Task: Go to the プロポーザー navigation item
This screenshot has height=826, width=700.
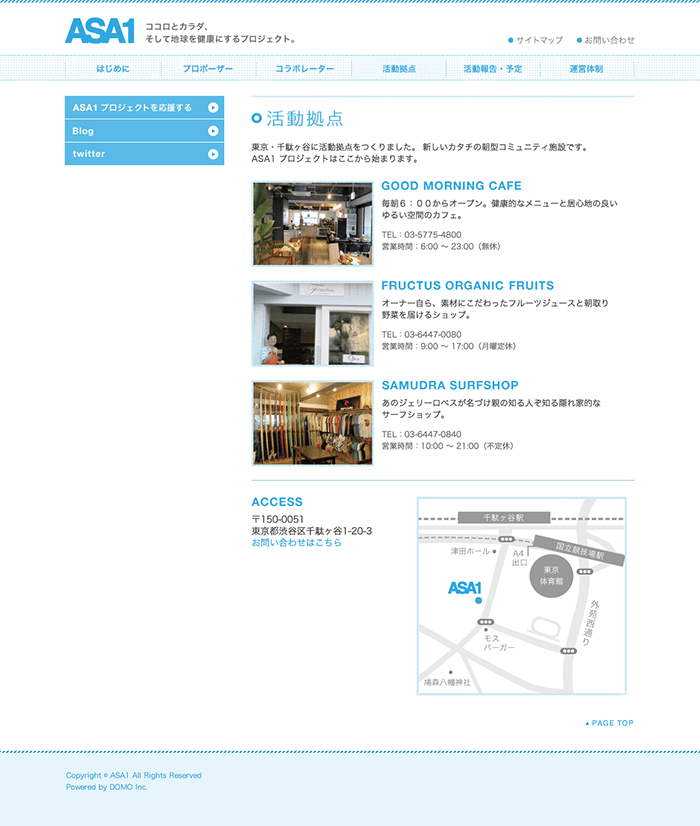Action: click(208, 70)
